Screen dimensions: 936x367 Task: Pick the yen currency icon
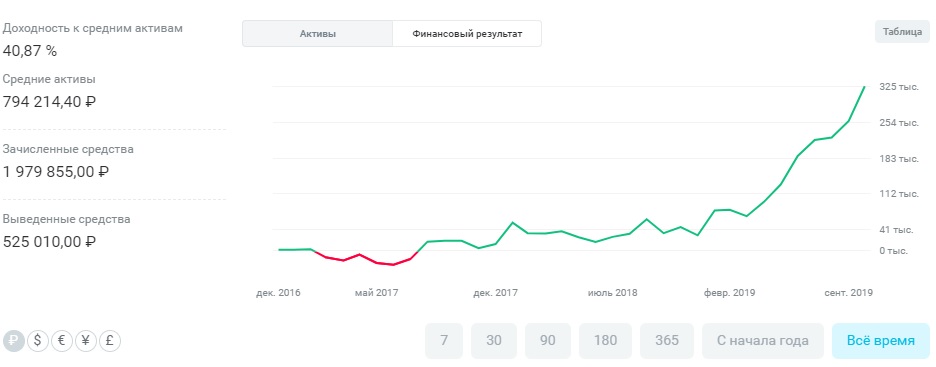pyautogui.click(x=85, y=341)
